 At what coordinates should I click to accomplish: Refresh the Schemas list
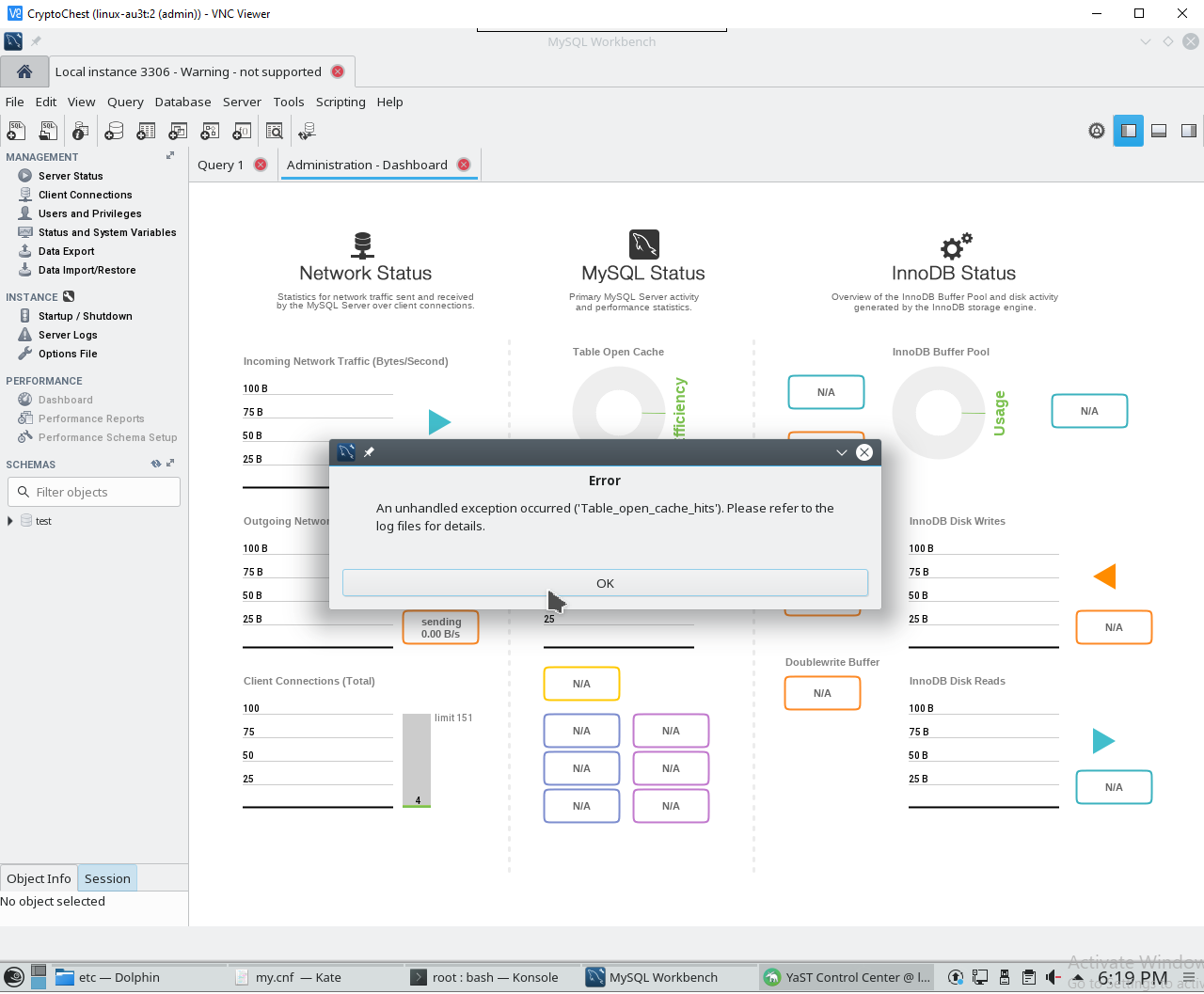156,464
